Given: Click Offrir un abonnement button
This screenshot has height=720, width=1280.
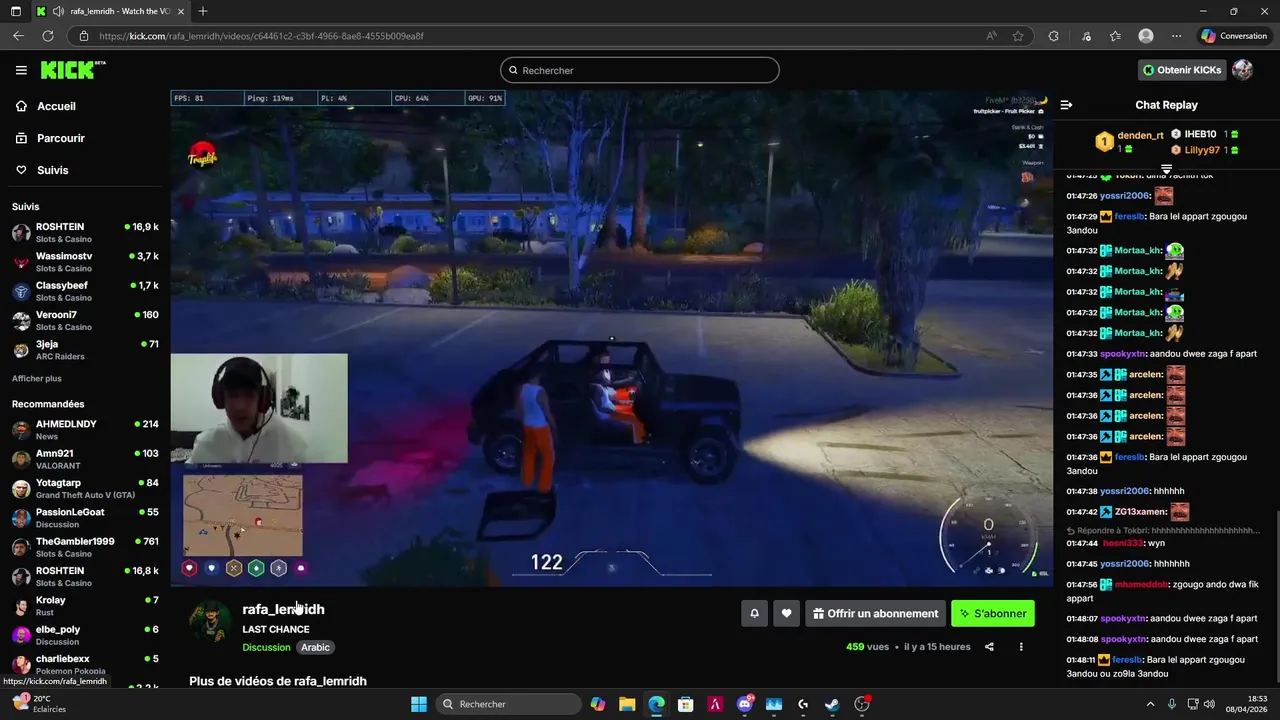Looking at the screenshot, I should 875,614.
